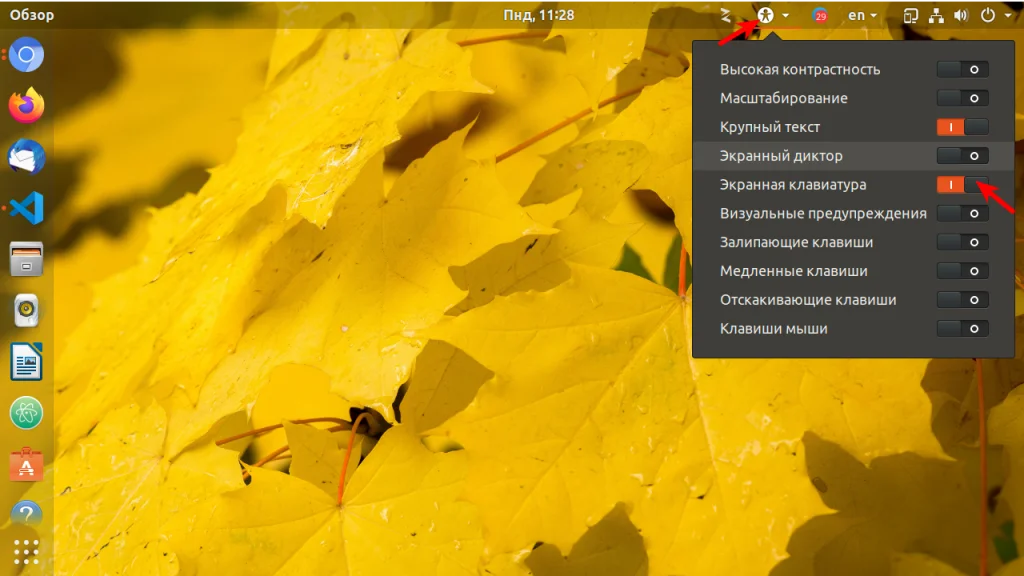Toggle Визуальные предупреждения switch
Screen dimensions: 1024x576
[x=962, y=214]
